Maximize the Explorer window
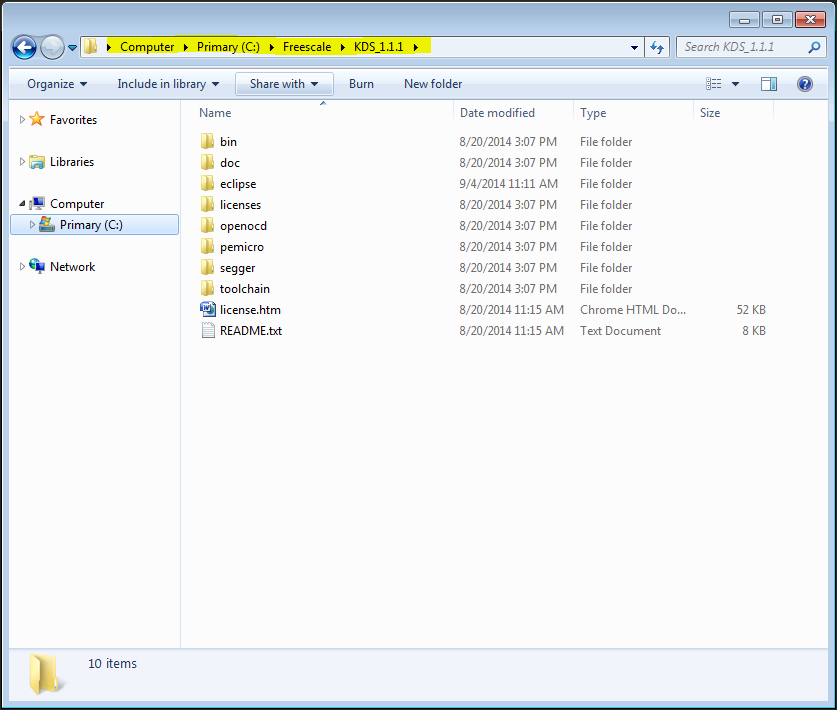Screen dimensions: 837x710 tap(777, 20)
